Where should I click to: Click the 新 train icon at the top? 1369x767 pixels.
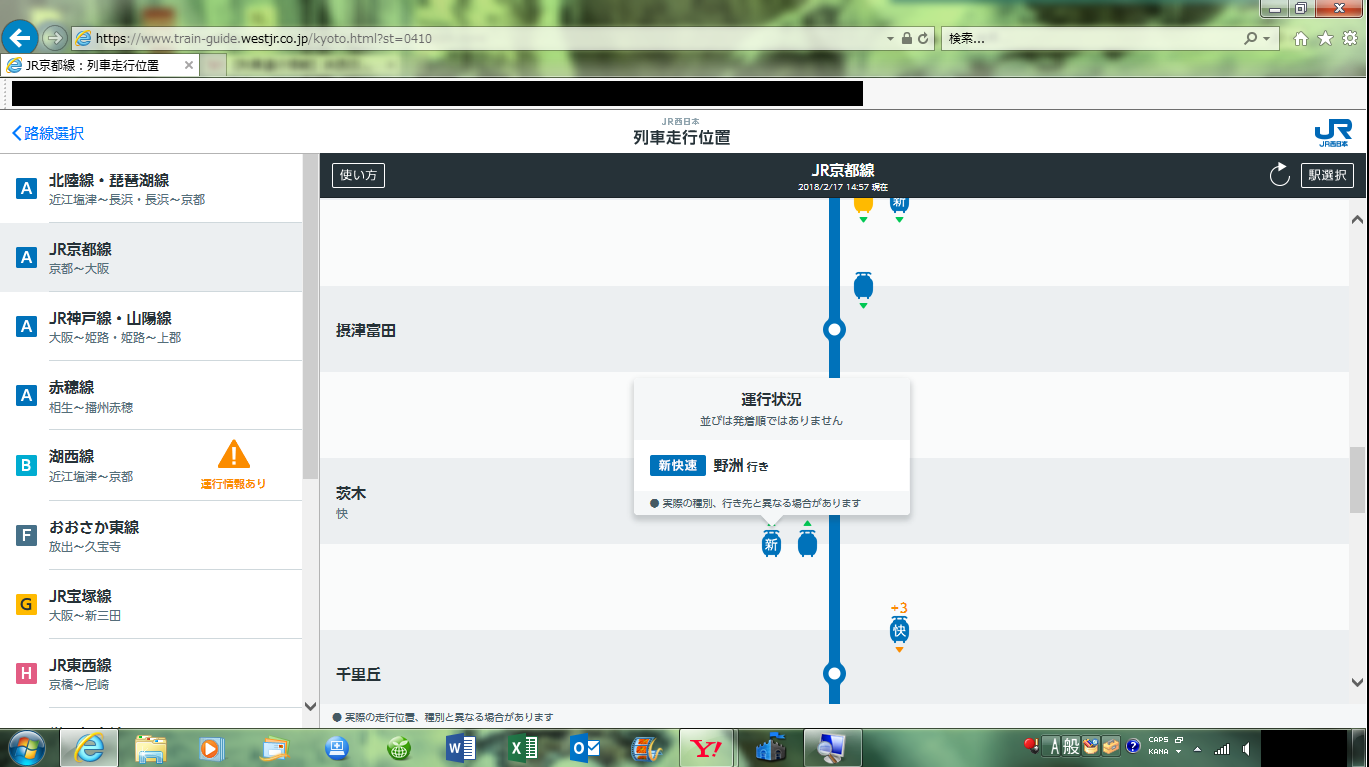pos(899,204)
